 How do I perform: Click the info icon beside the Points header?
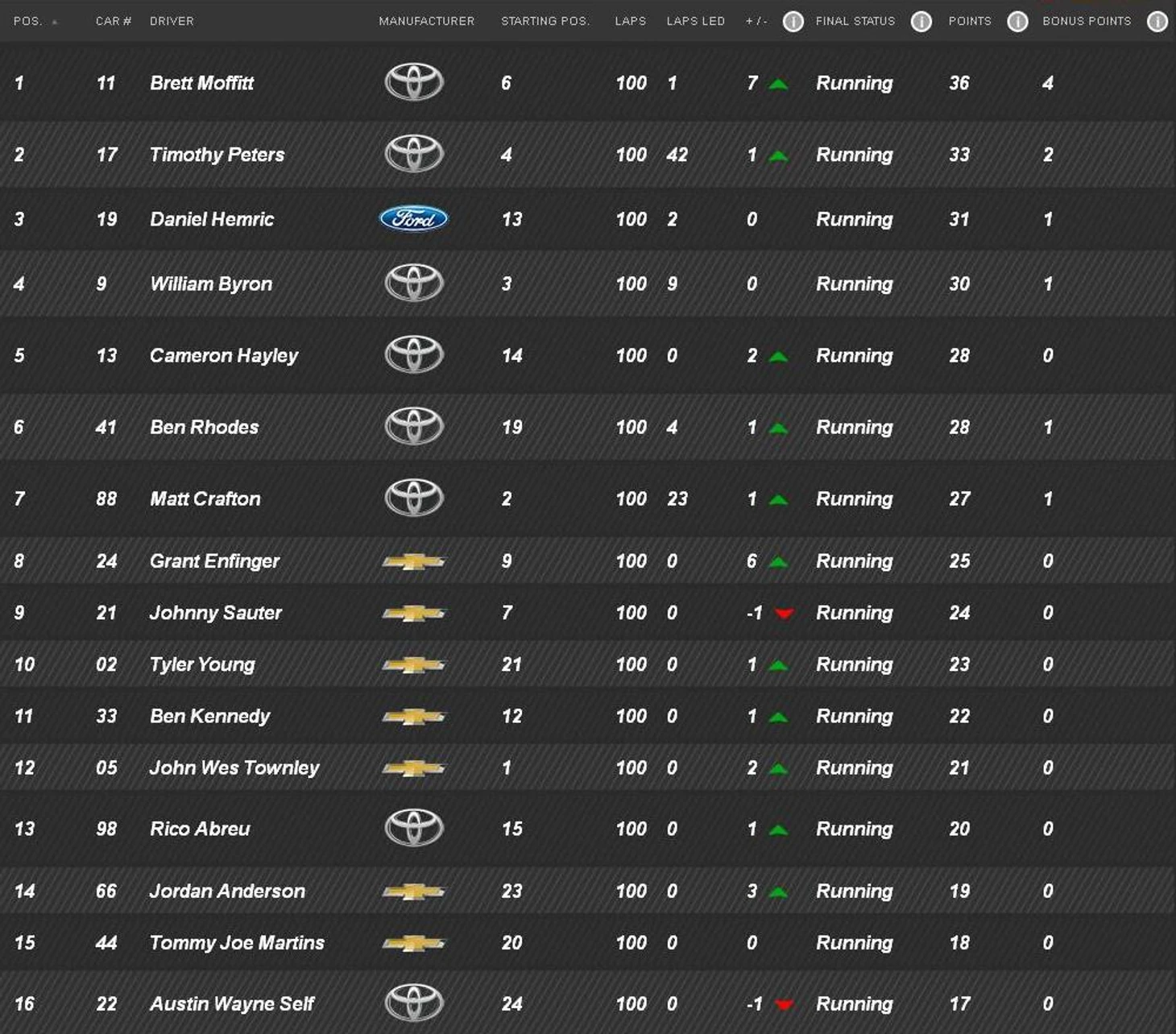[x=1017, y=22]
